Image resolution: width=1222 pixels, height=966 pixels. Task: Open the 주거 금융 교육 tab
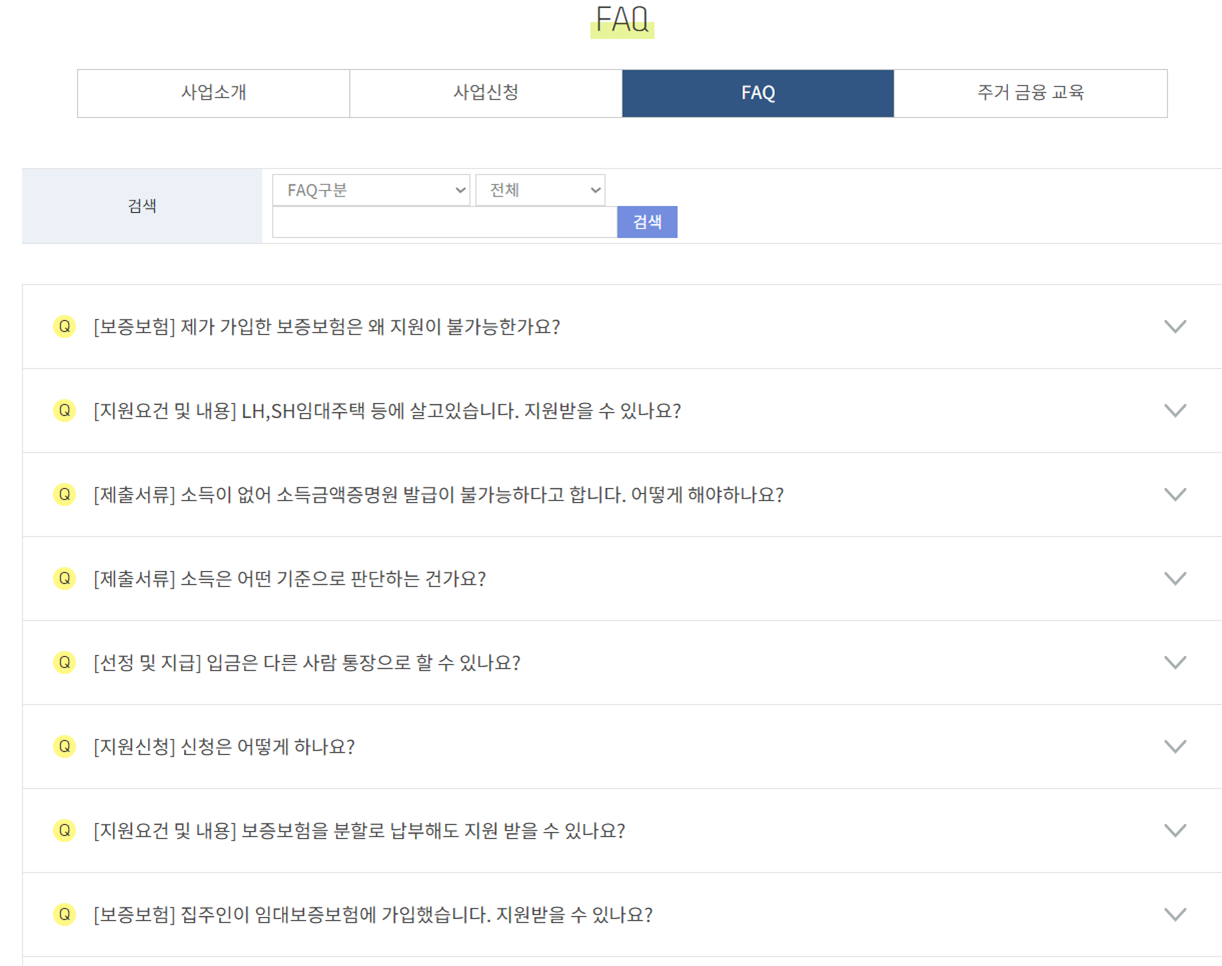coord(1031,93)
